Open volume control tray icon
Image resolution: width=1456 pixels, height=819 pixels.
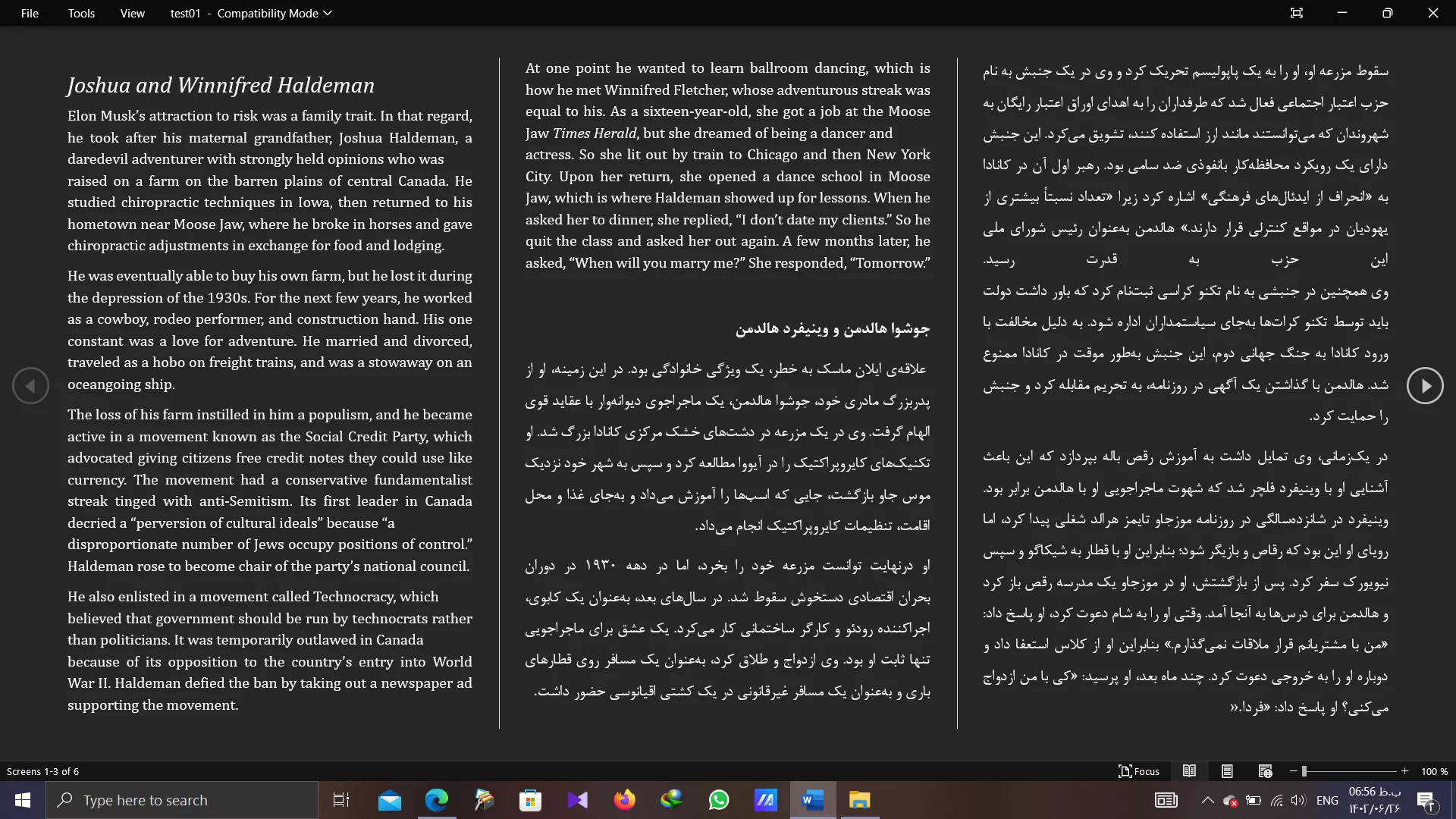[1299, 800]
